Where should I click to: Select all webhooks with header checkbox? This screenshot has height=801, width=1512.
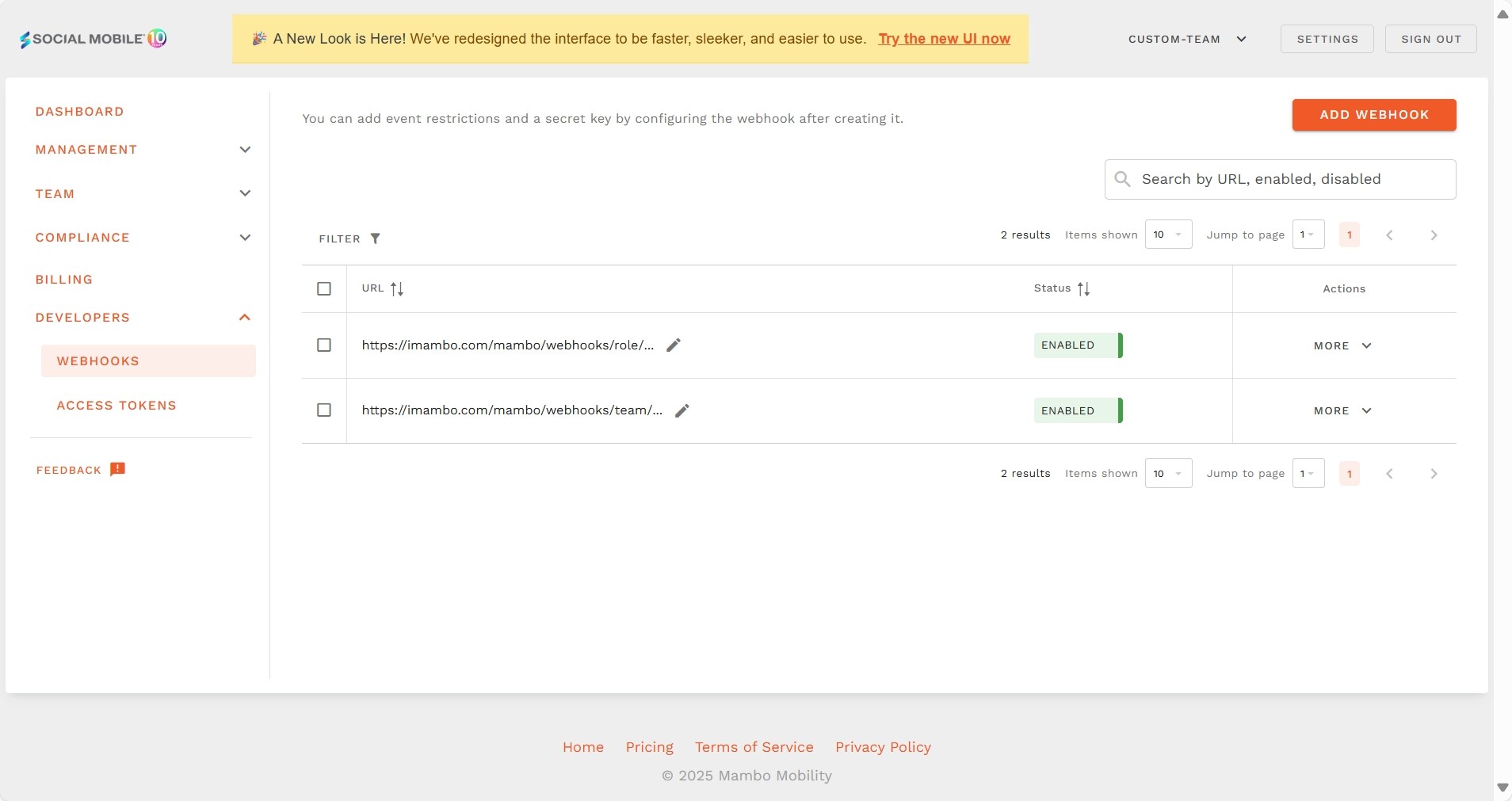point(324,288)
